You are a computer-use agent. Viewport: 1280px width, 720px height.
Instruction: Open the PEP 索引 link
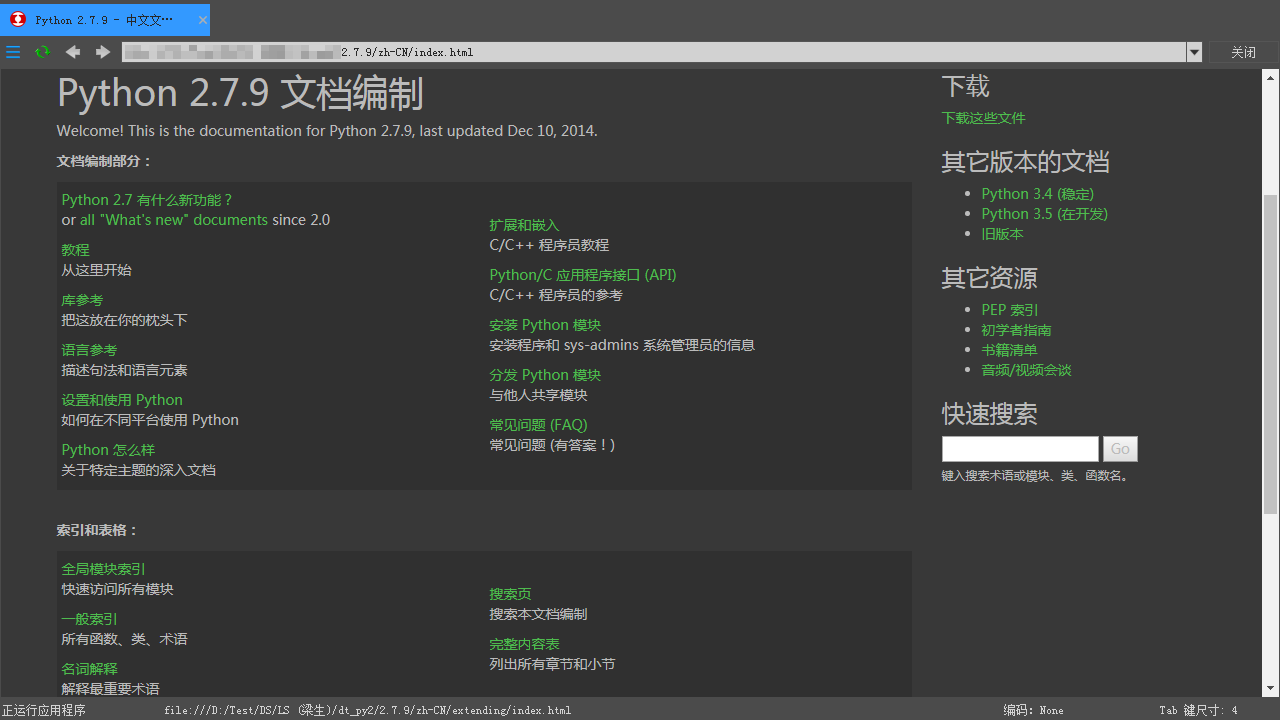[1009, 310]
